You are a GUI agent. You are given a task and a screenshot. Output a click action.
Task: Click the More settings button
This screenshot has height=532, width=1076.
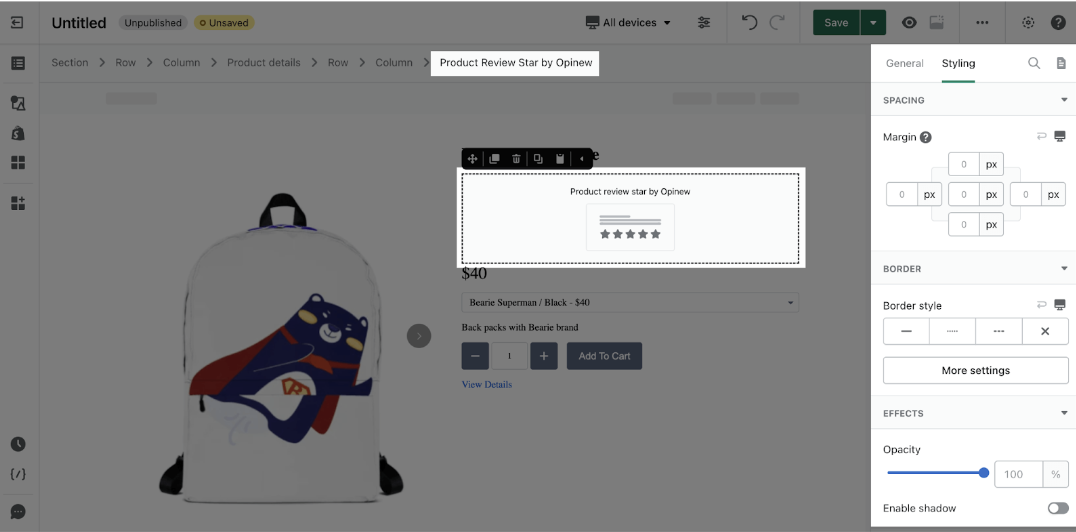(976, 371)
